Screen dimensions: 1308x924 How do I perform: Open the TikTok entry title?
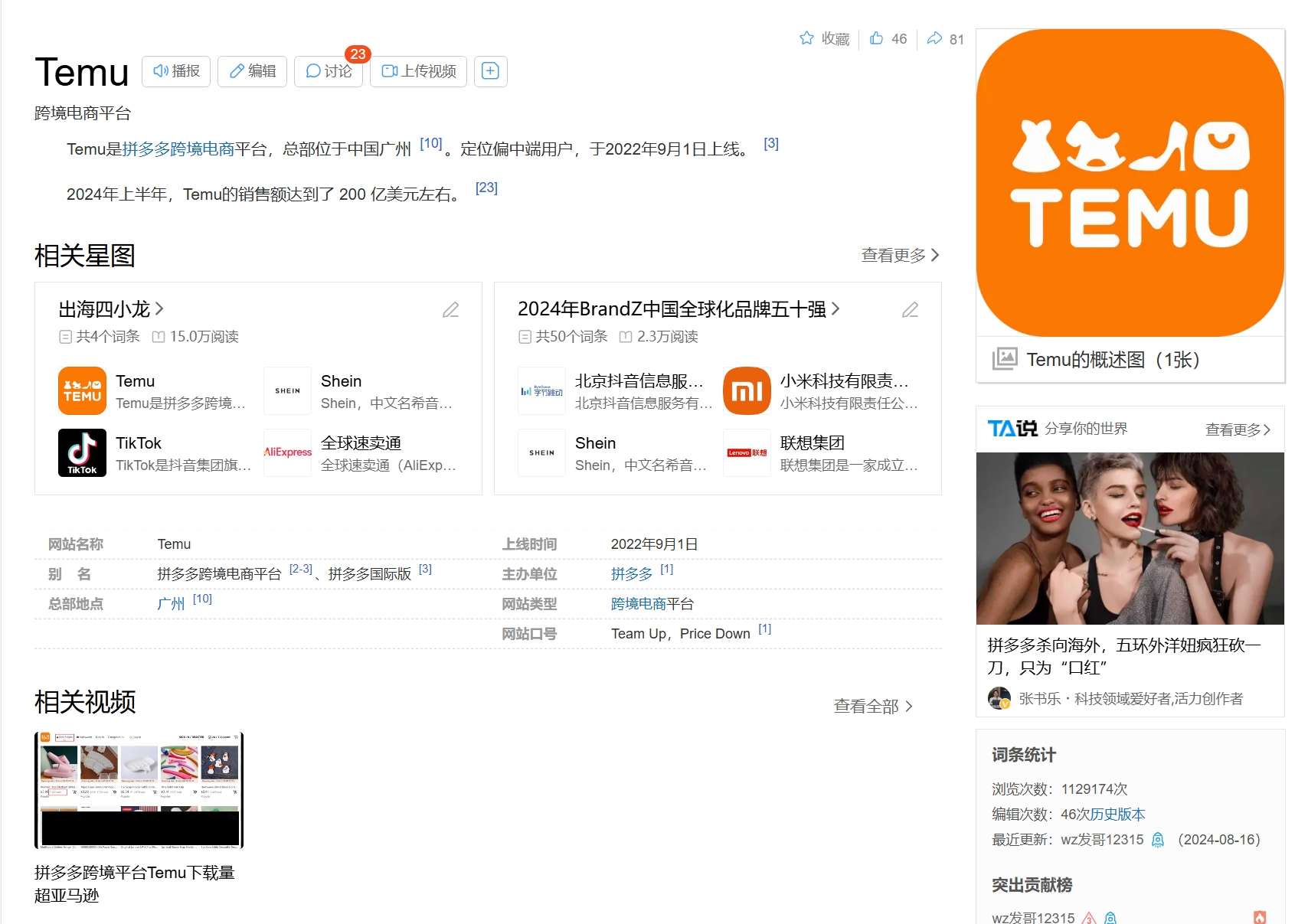(139, 443)
